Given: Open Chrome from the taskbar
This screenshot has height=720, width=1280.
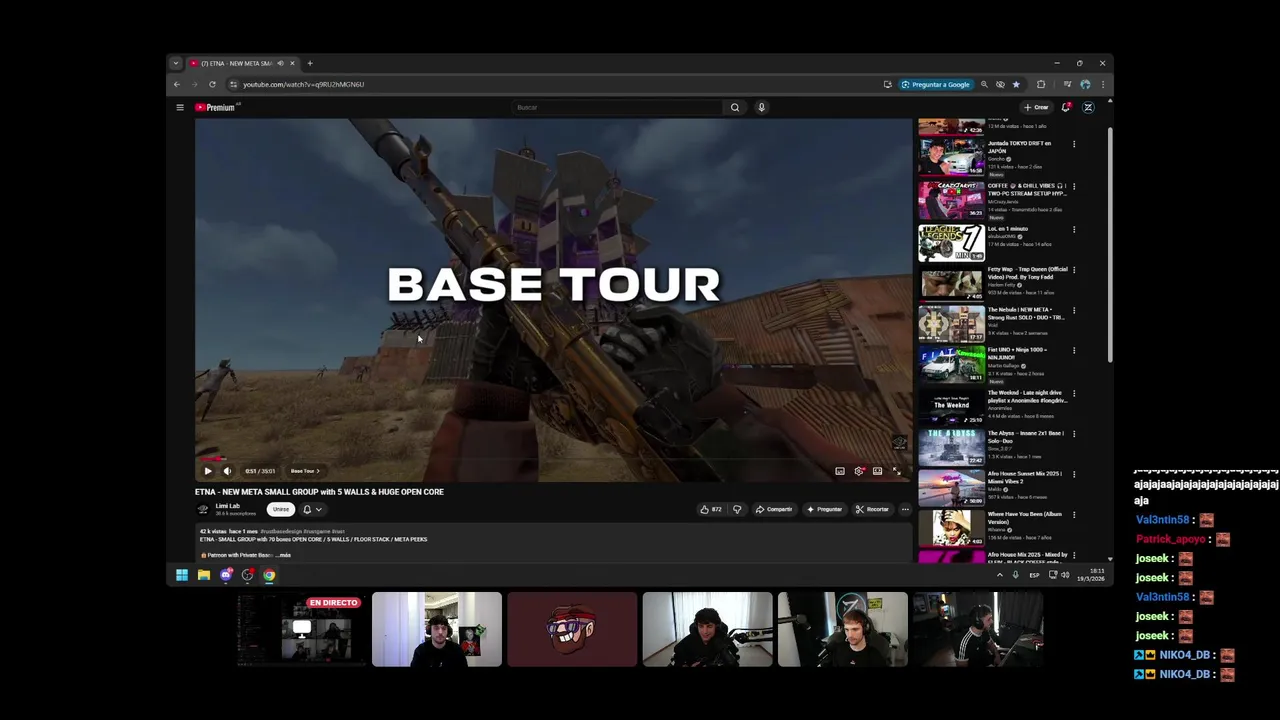Looking at the screenshot, I should [269, 575].
